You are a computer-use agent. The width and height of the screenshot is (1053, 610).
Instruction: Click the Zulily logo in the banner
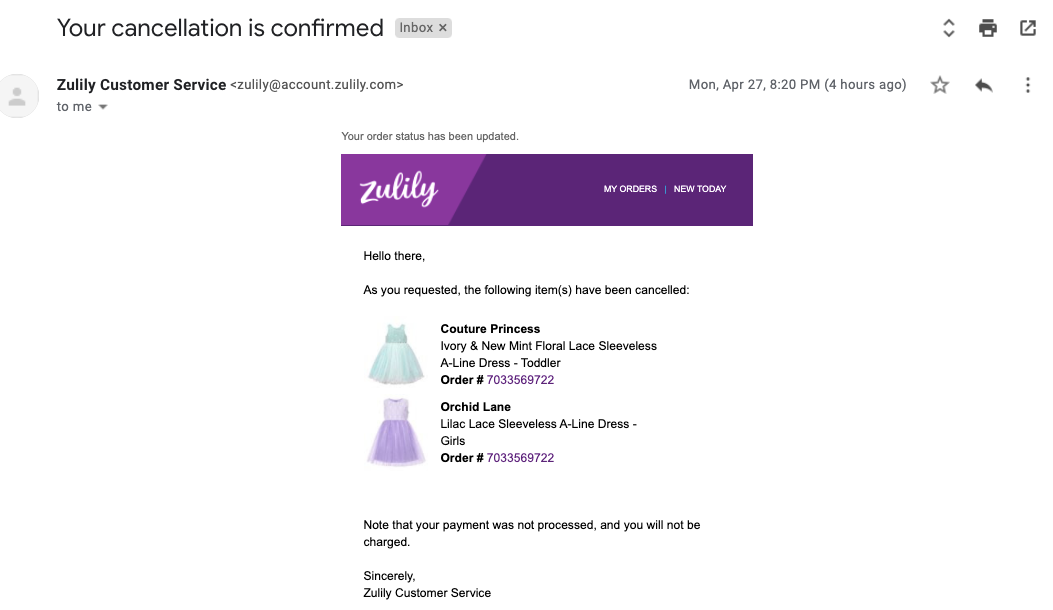pyautogui.click(x=399, y=188)
